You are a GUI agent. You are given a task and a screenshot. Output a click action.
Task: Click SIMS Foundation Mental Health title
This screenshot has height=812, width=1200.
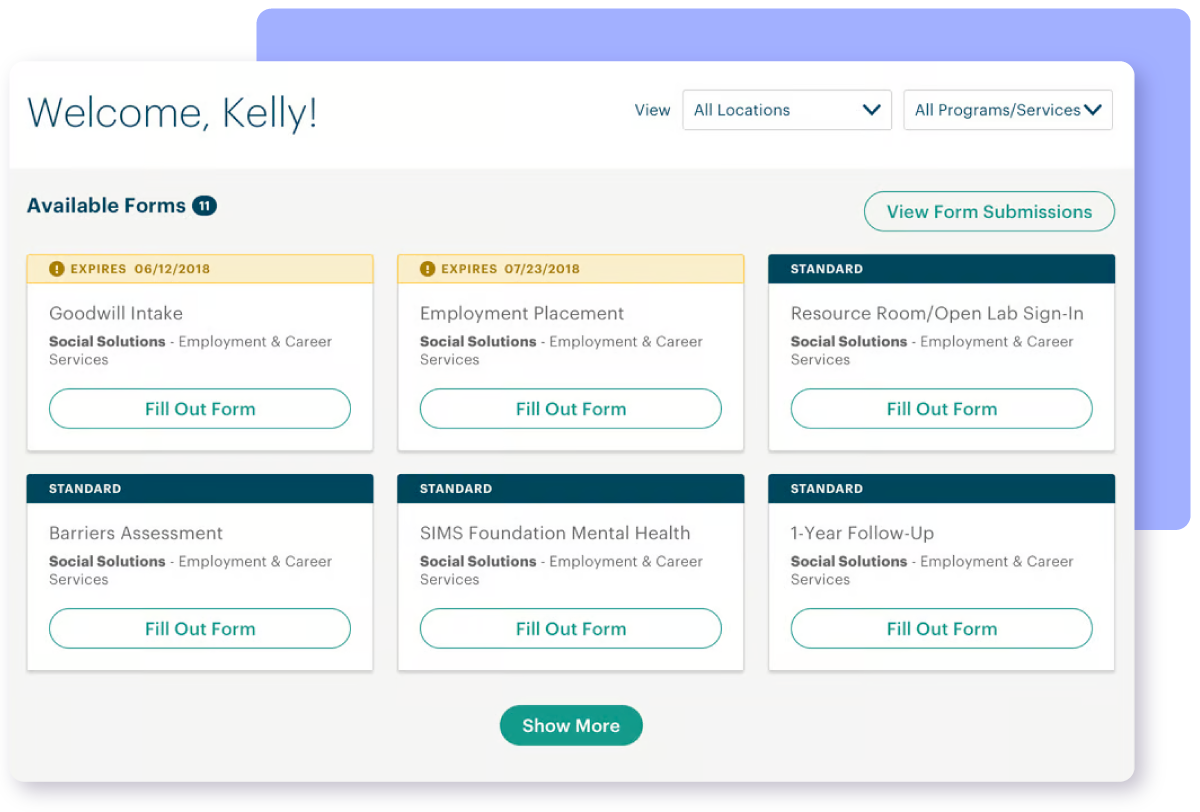point(555,533)
